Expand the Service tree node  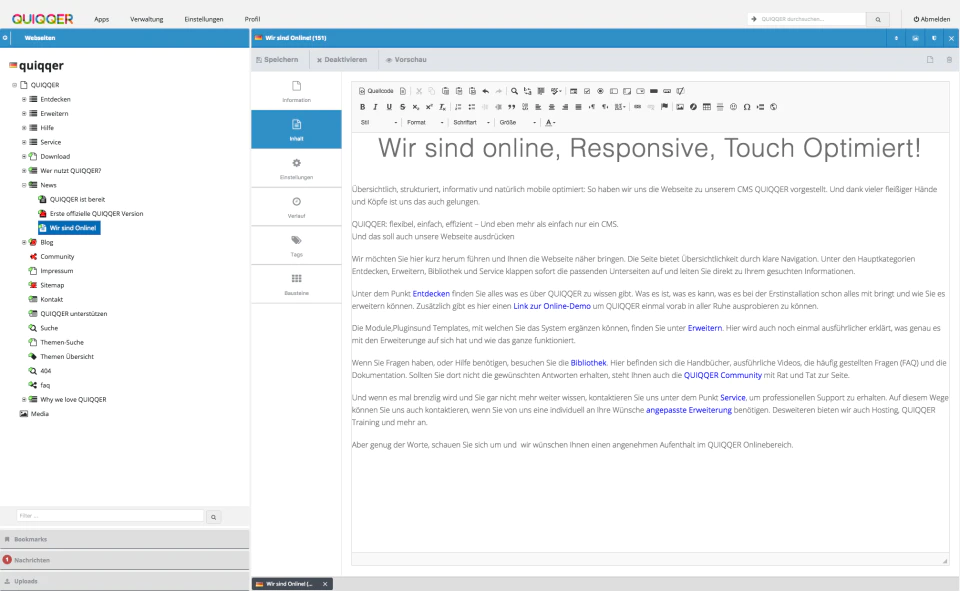click(24, 142)
